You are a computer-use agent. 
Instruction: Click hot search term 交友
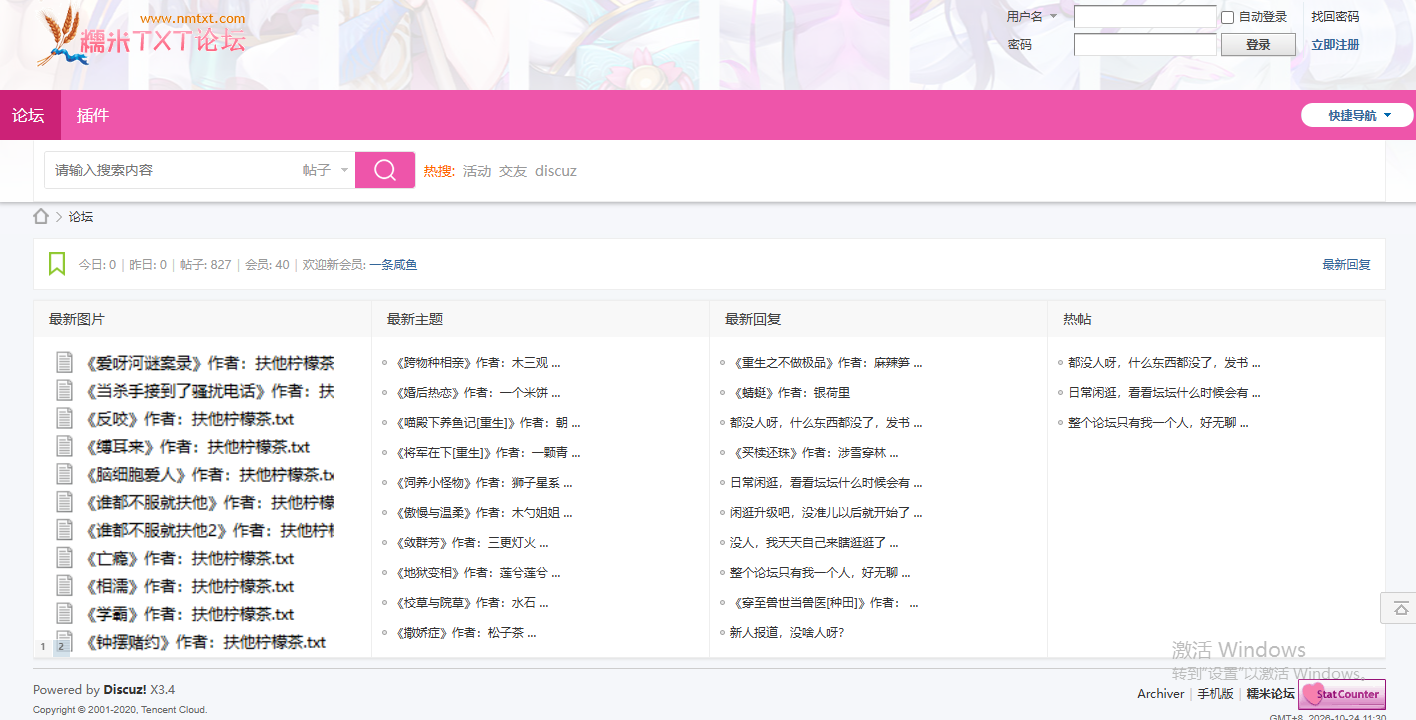coord(513,171)
